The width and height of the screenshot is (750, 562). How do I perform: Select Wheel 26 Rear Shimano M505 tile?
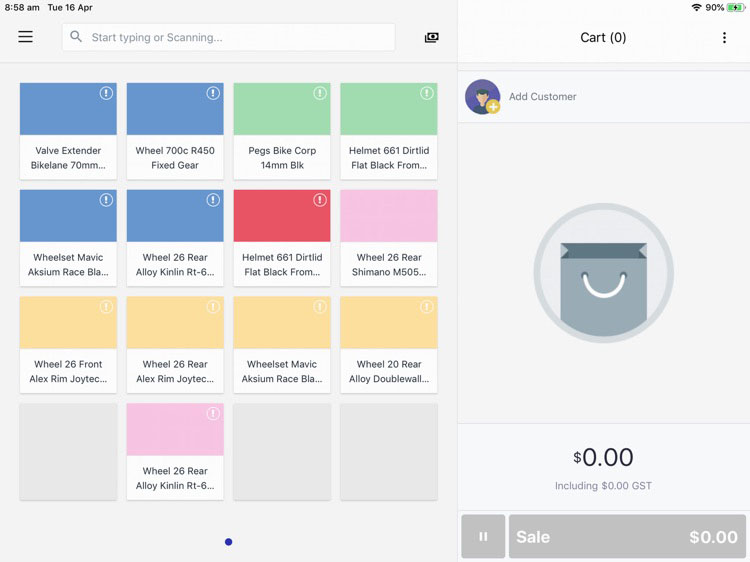tap(389, 238)
